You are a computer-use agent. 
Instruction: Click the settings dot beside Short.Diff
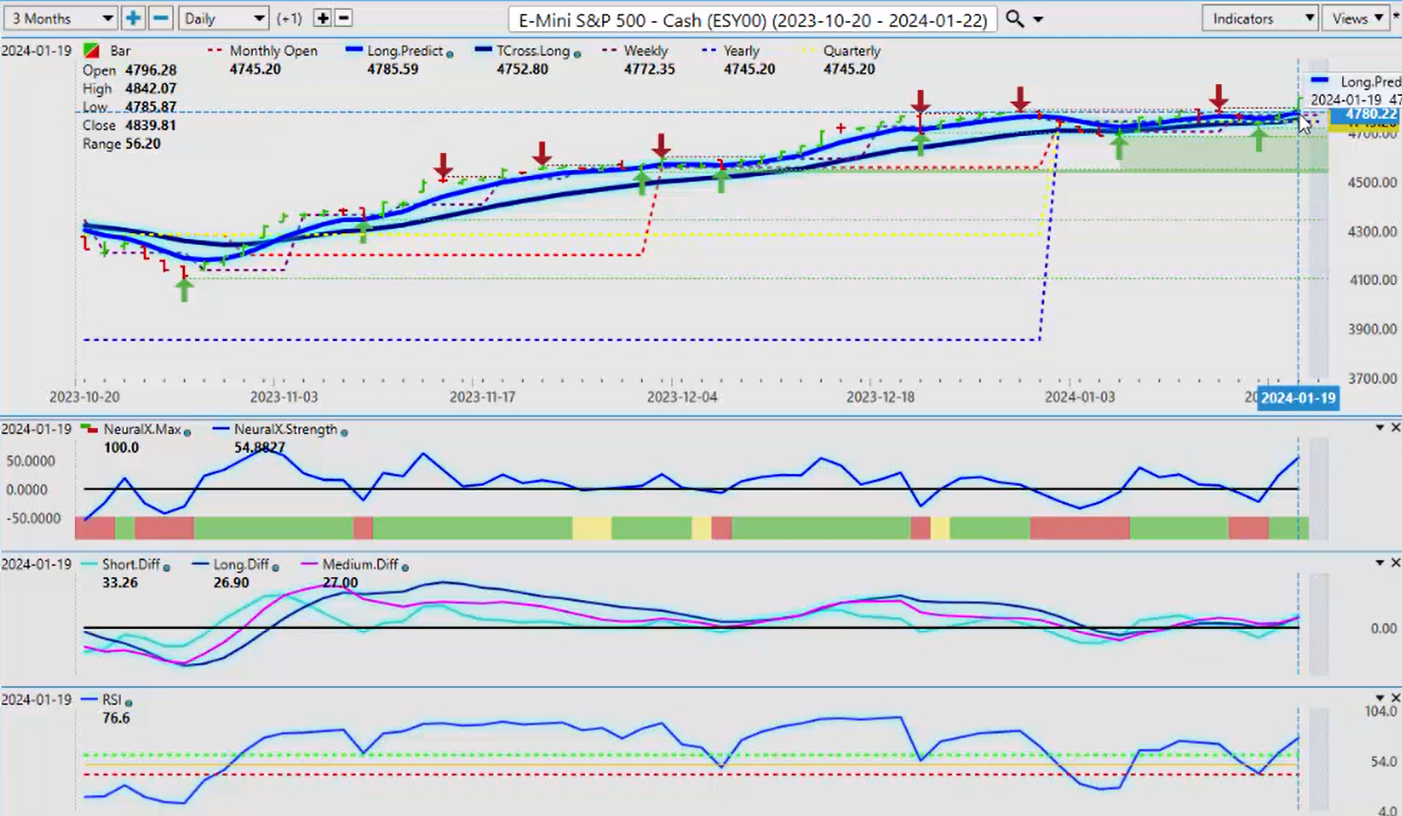pos(166,567)
